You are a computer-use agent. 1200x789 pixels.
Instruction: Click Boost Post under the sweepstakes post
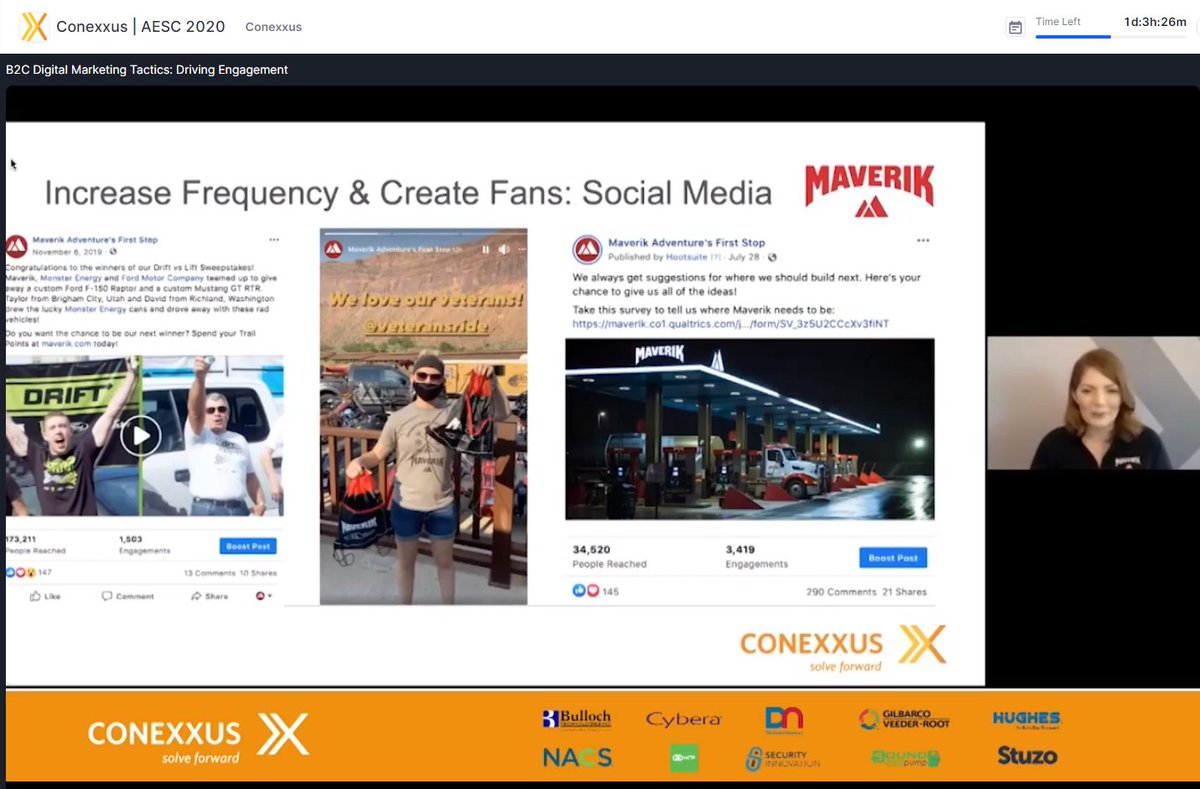click(247, 546)
